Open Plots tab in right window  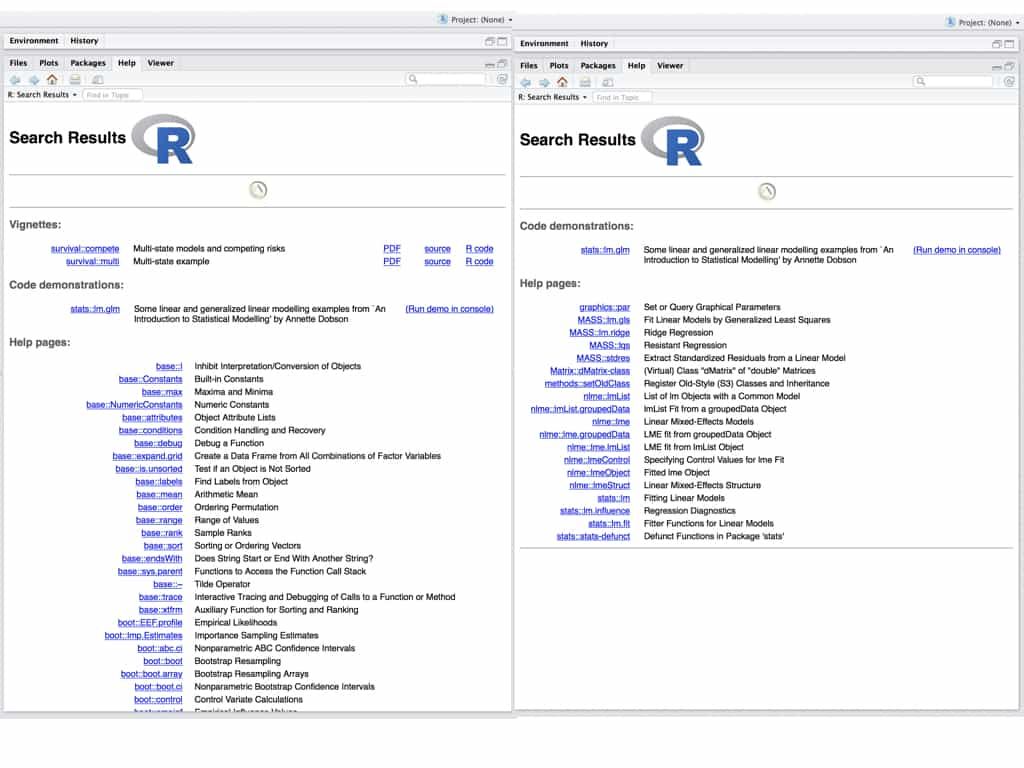[x=558, y=66]
